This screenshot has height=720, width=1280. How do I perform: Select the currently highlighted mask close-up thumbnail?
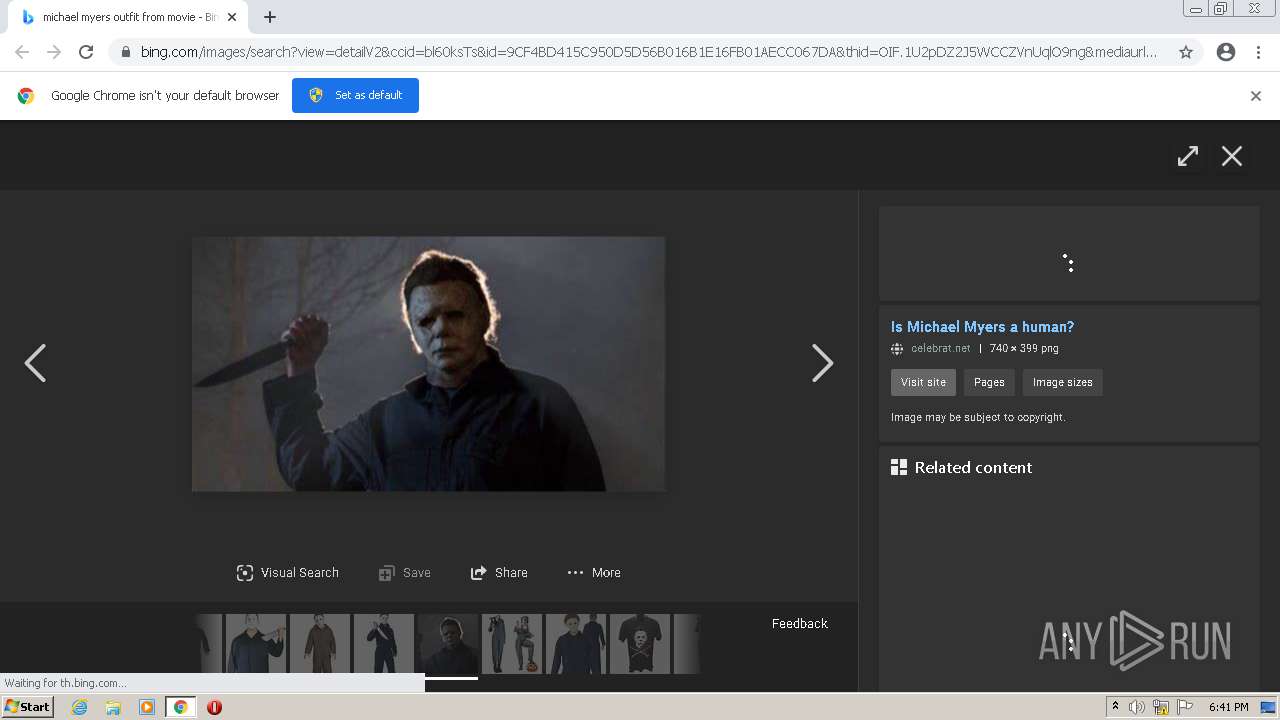[x=448, y=644]
